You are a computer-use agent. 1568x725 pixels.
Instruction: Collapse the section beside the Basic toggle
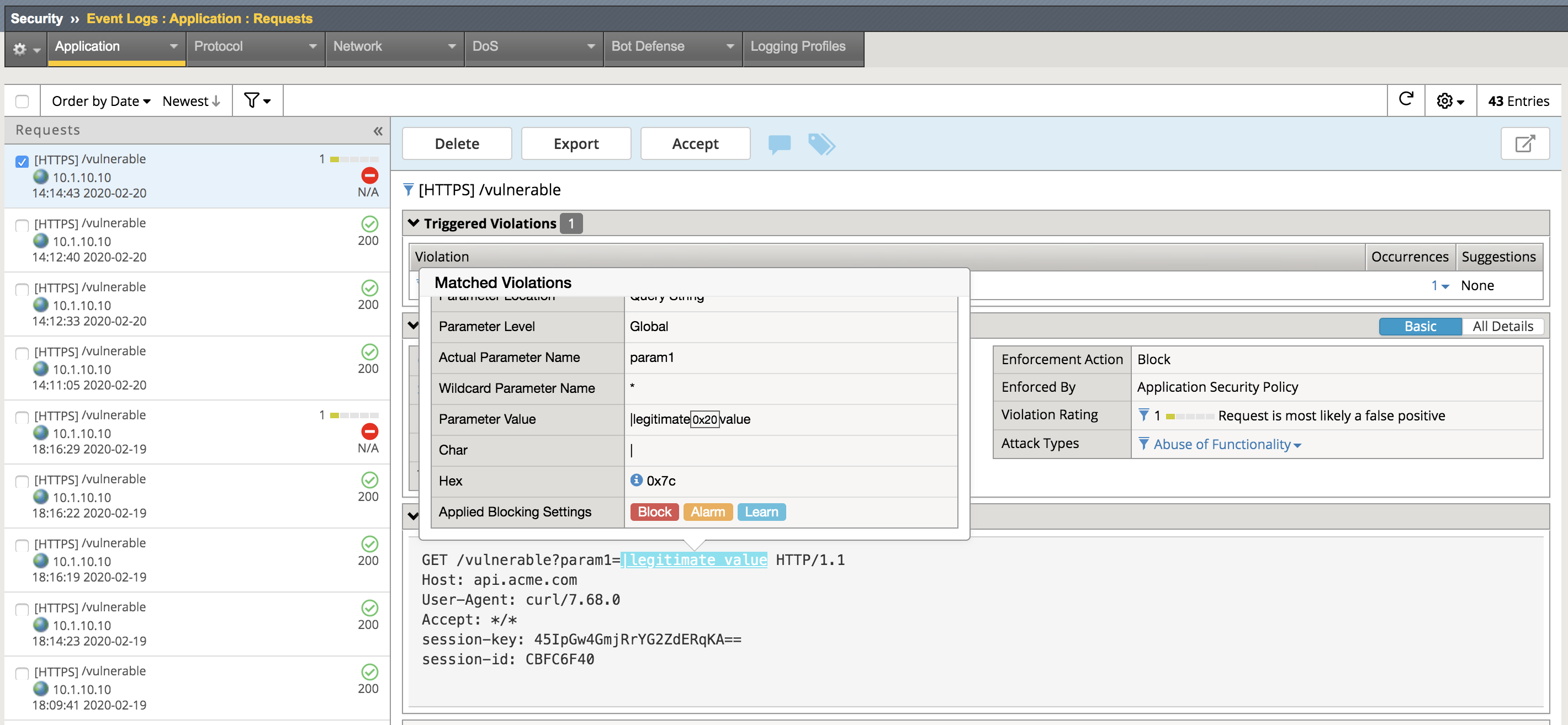click(x=414, y=326)
